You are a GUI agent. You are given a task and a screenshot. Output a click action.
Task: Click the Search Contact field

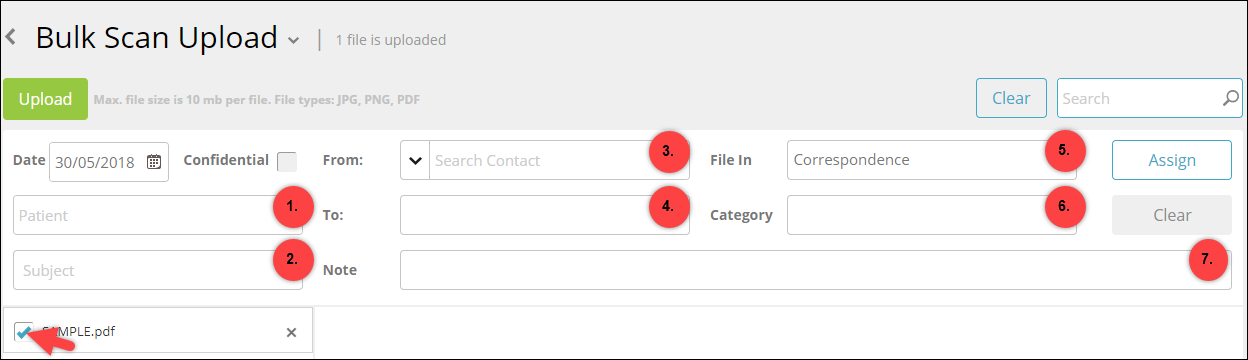[x=559, y=160]
